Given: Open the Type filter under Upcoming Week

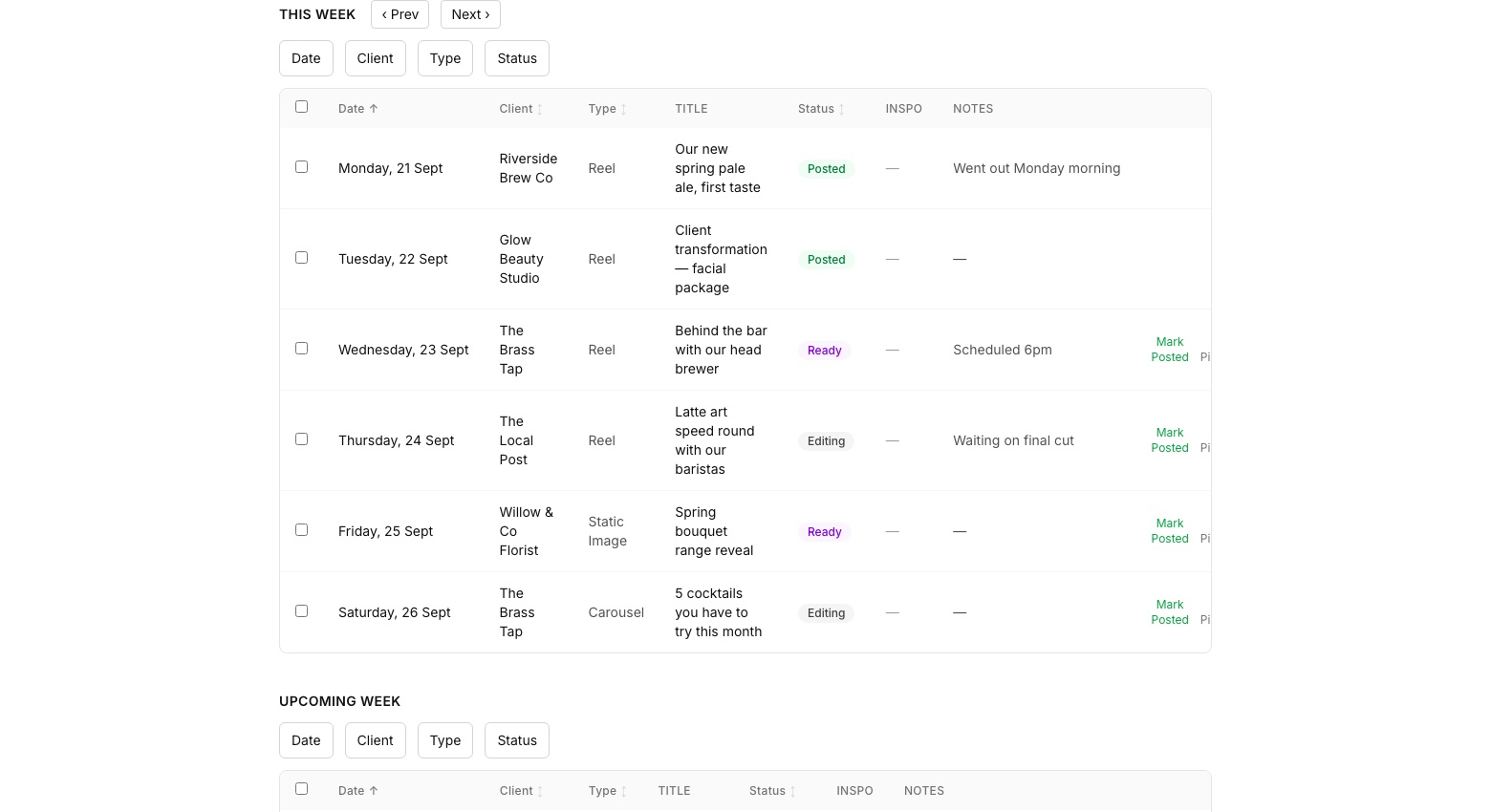Looking at the screenshot, I should 445,740.
